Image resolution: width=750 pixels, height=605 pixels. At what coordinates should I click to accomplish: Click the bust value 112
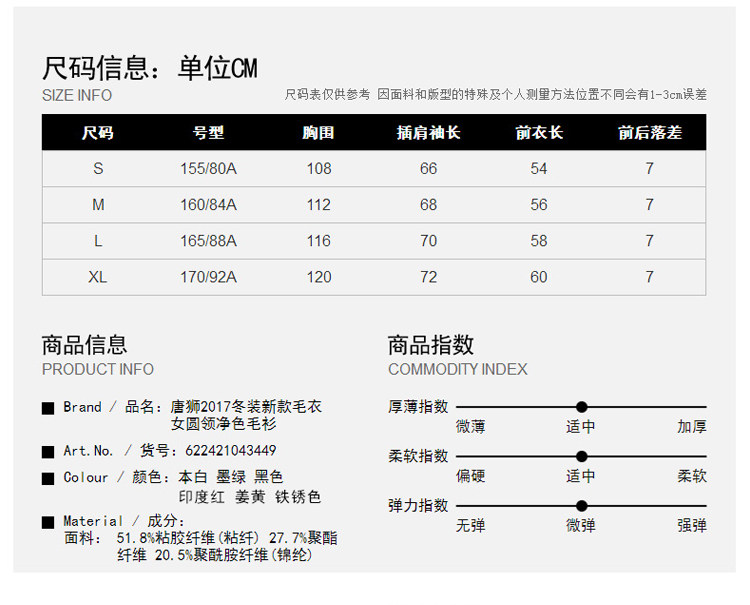[x=319, y=205]
